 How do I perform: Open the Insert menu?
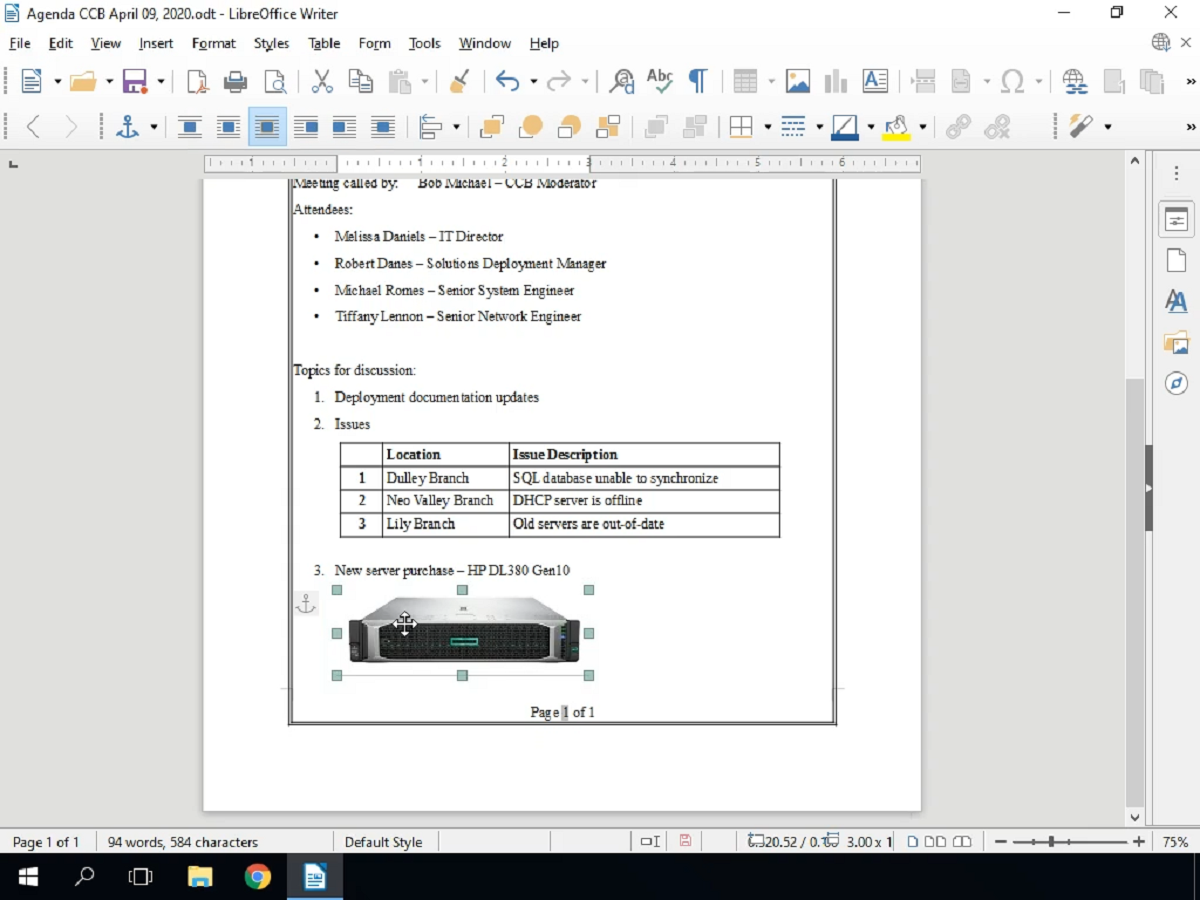coord(156,43)
